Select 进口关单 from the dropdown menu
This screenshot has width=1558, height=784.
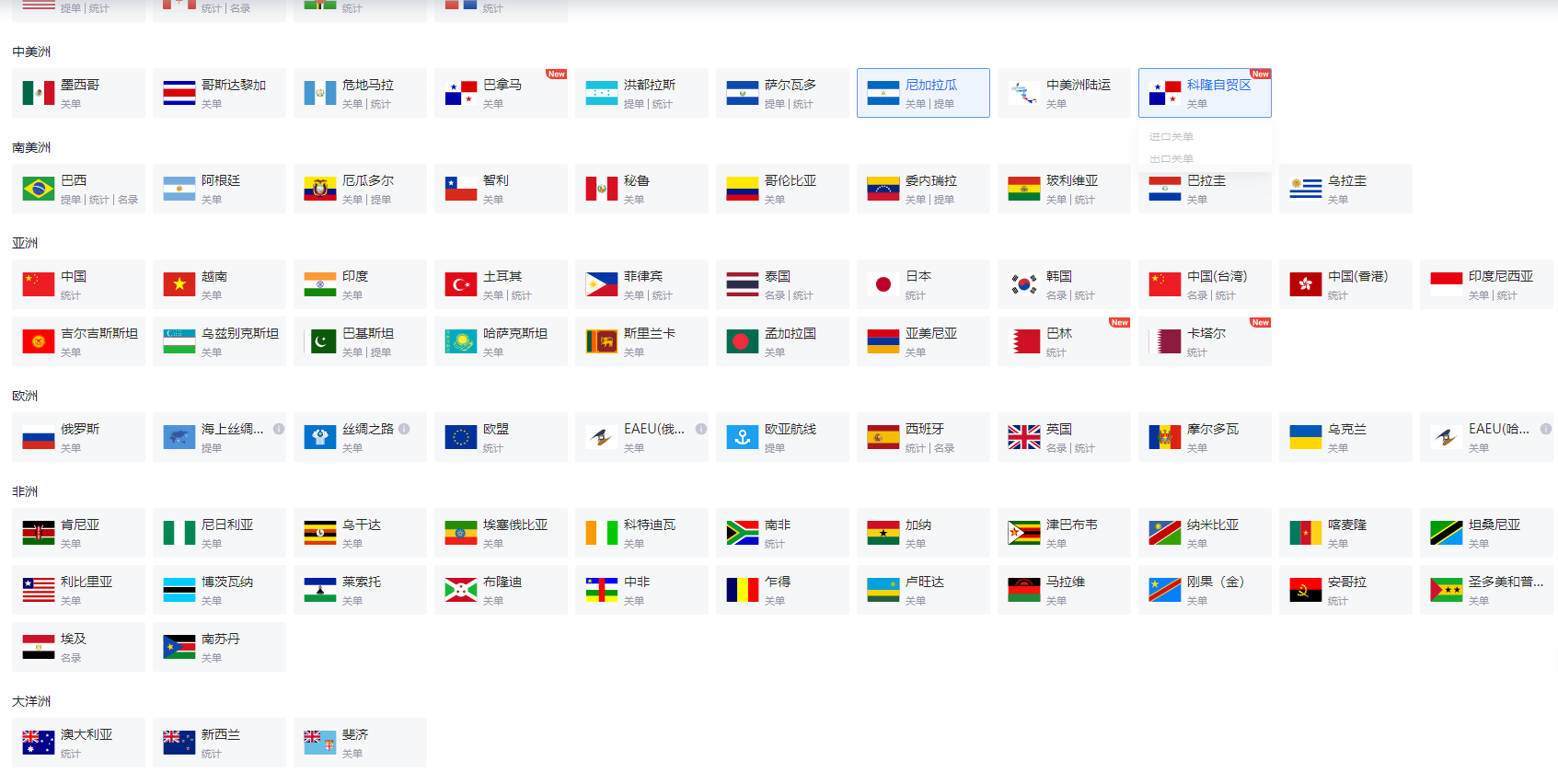[1171, 137]
